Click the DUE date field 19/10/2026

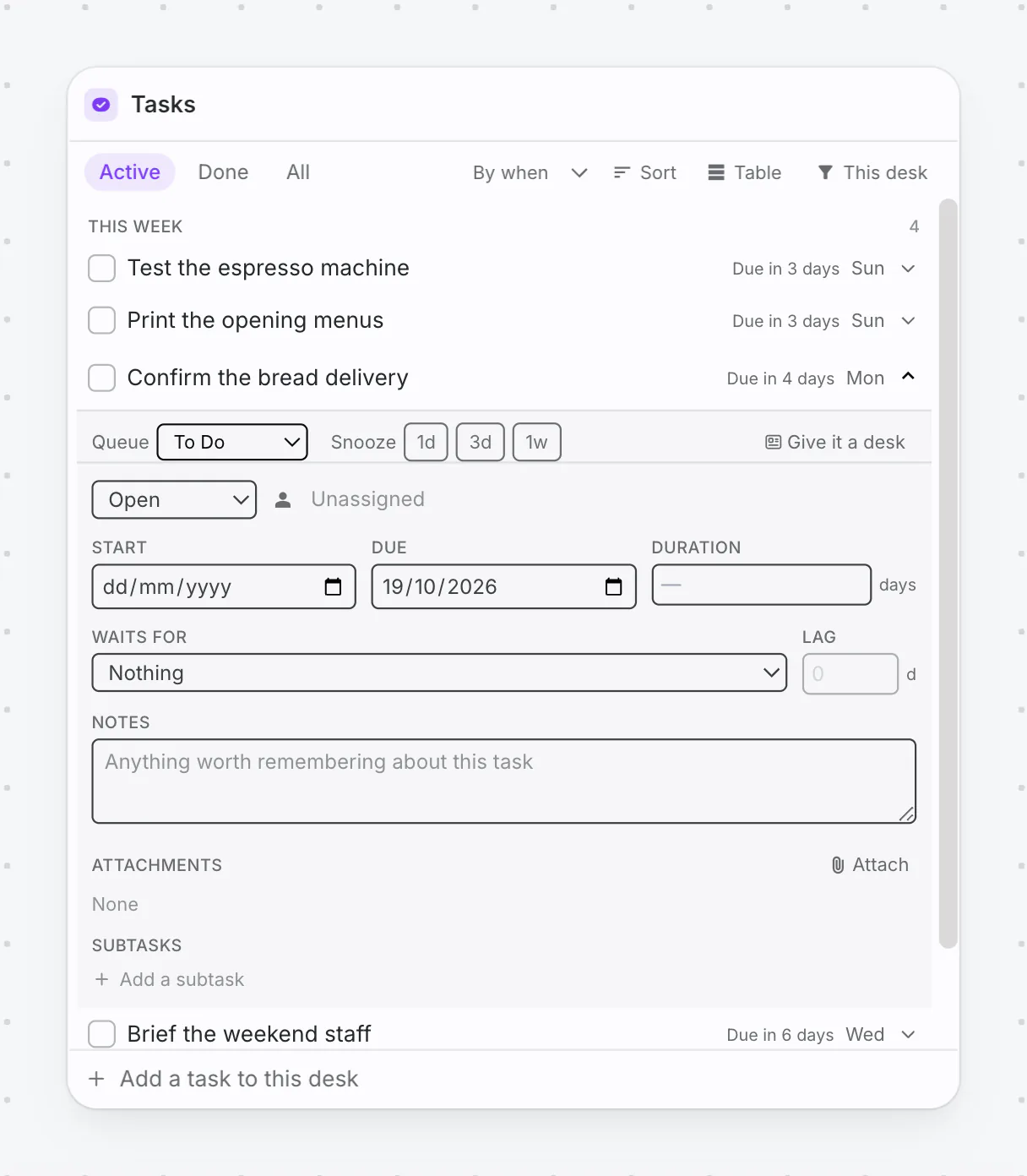point(503,586)
